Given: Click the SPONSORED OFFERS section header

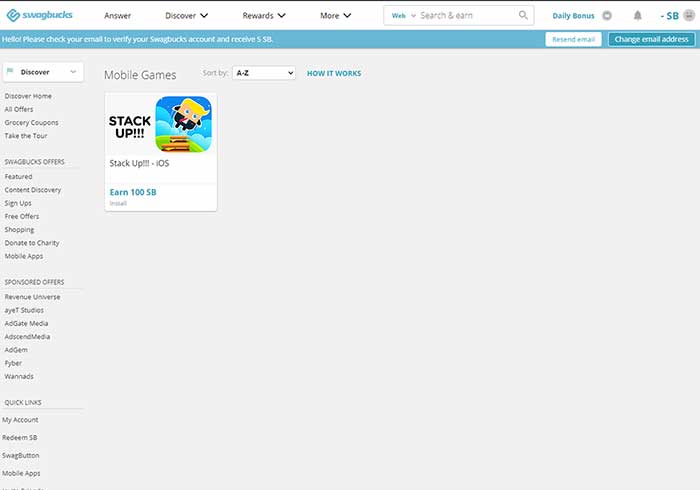Looking at the screenshot, I should click(34, 282).
